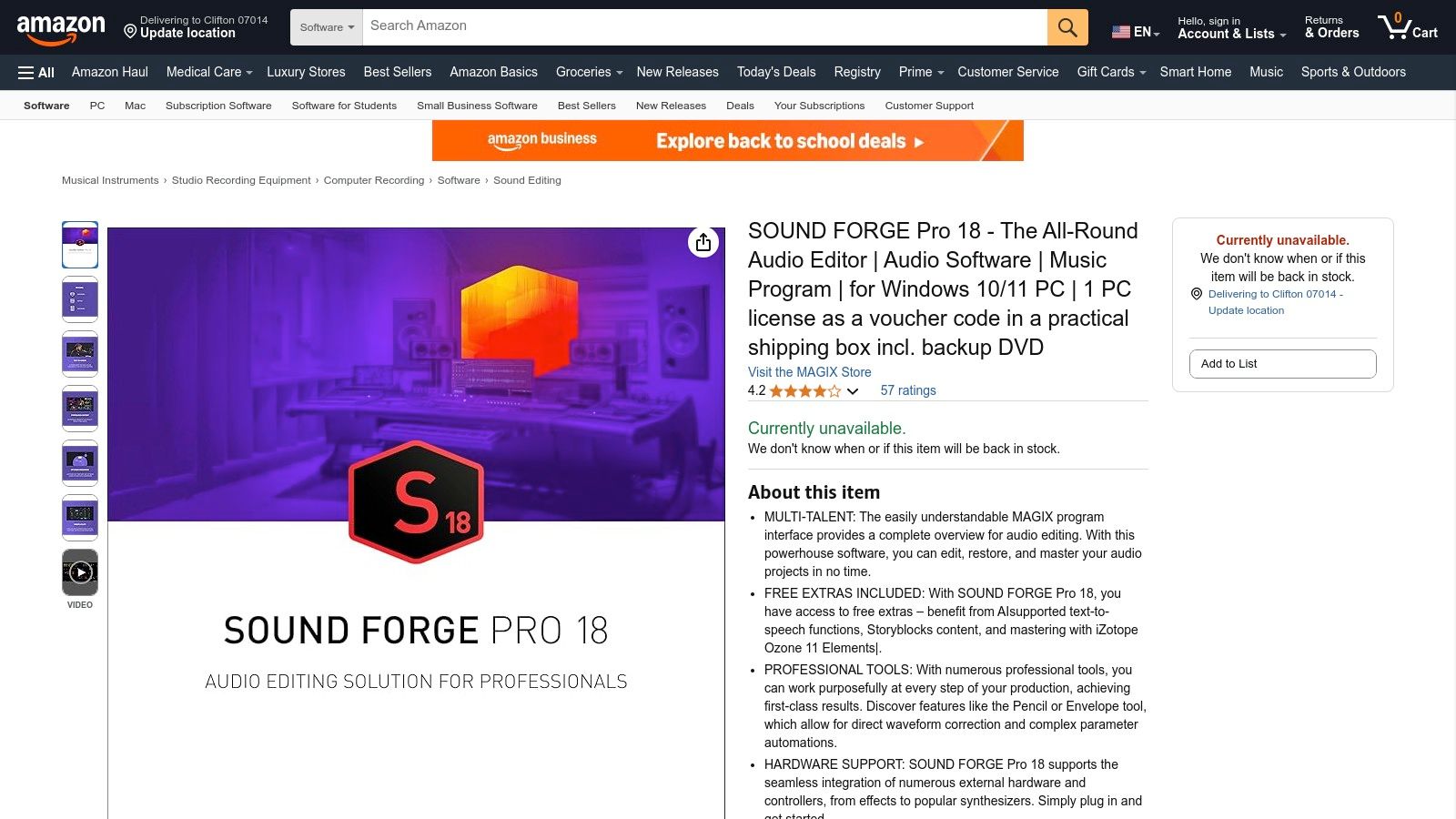
Task: Select the third product image thumbnail
Action: pos(80,354)
